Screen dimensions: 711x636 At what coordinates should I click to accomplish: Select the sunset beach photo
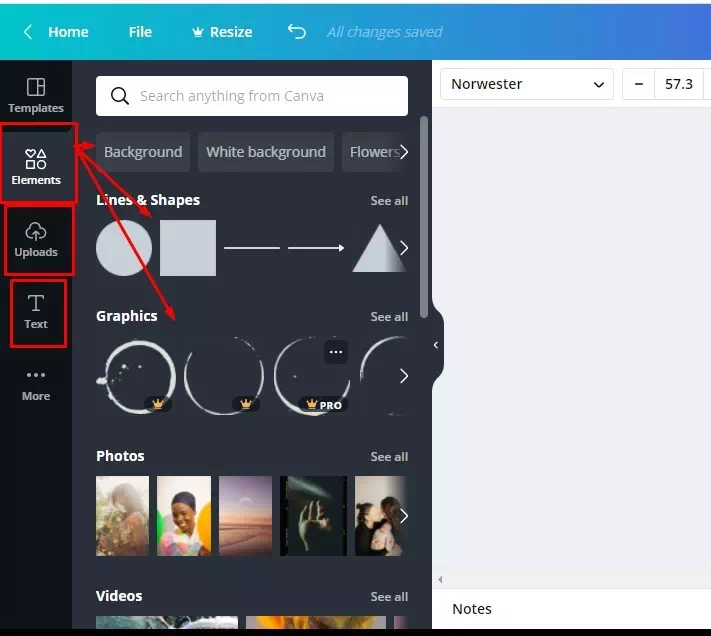click(245, 516)
